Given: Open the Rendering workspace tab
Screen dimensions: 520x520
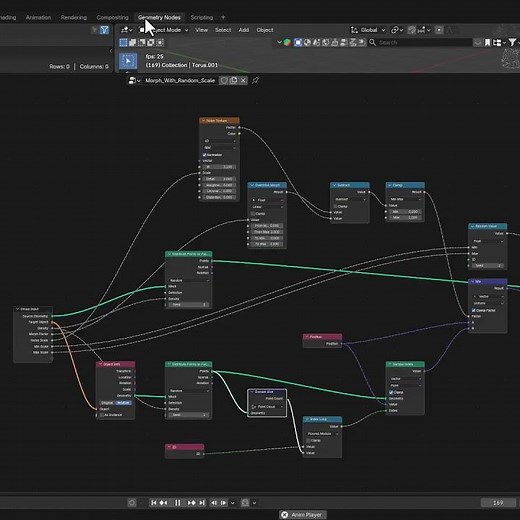Looking at the screenshot, I should [74, 17].
